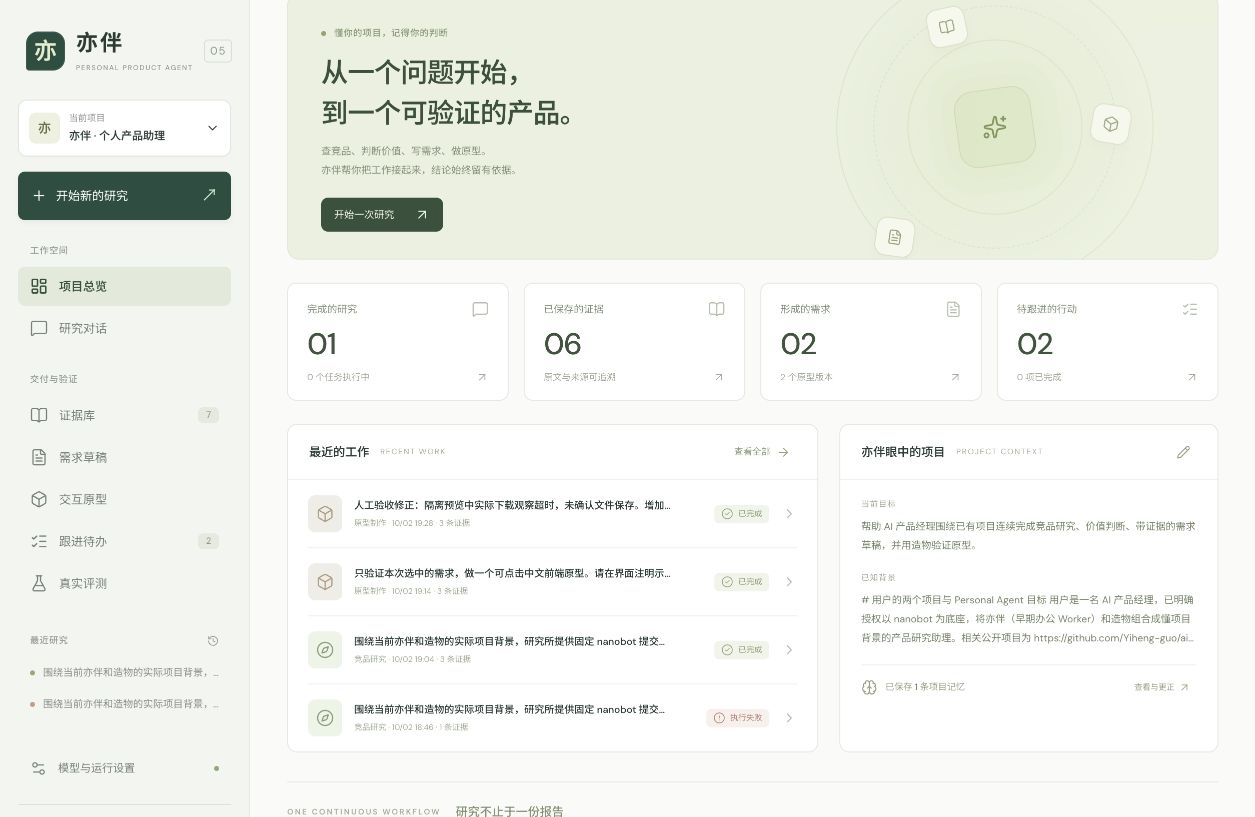Click the 证据库 count badge 7
Image resolution: width=1255 pixels, height=817 pixels.
click(x=208, y=415)
